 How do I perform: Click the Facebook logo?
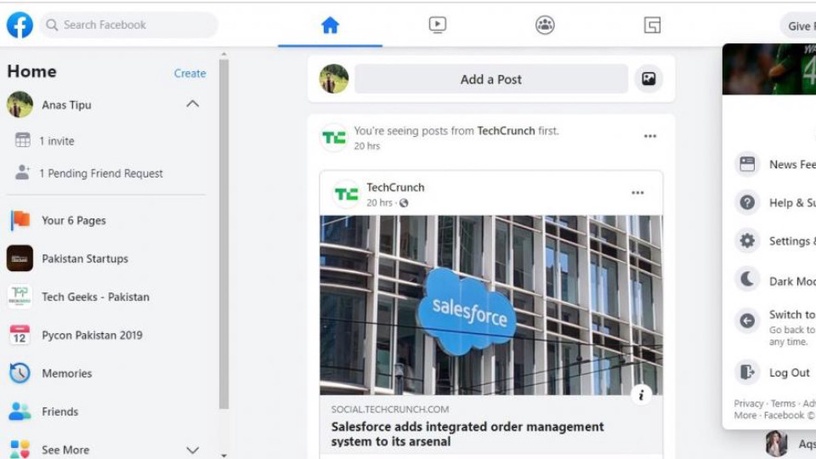(20, 24)
